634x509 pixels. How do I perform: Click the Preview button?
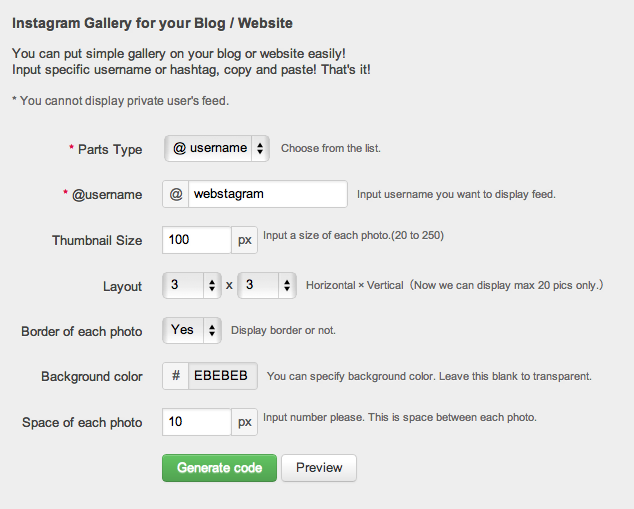pos(319,467)
